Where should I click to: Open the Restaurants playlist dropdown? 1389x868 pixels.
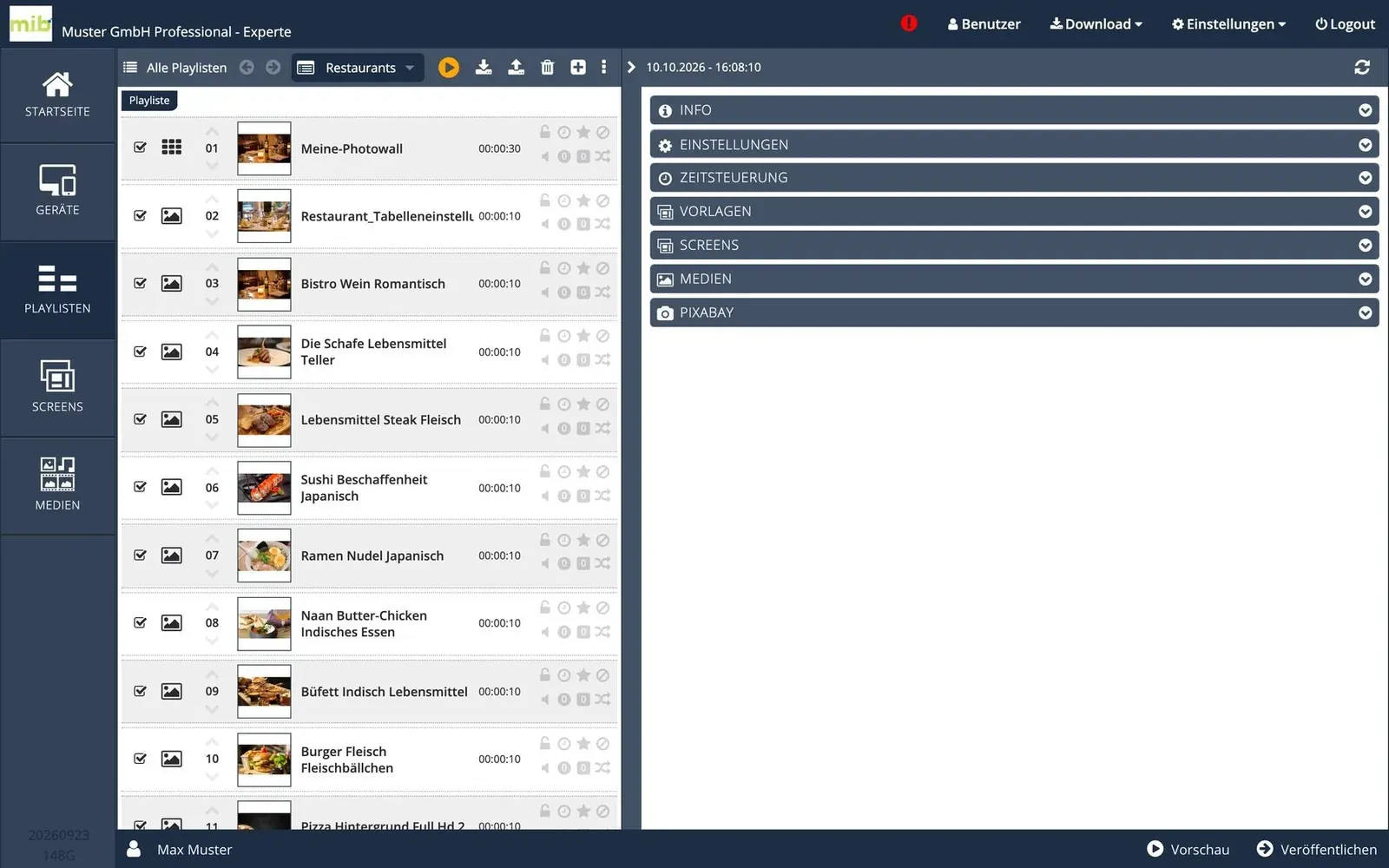pyautogui.click(x=358, y=68)
